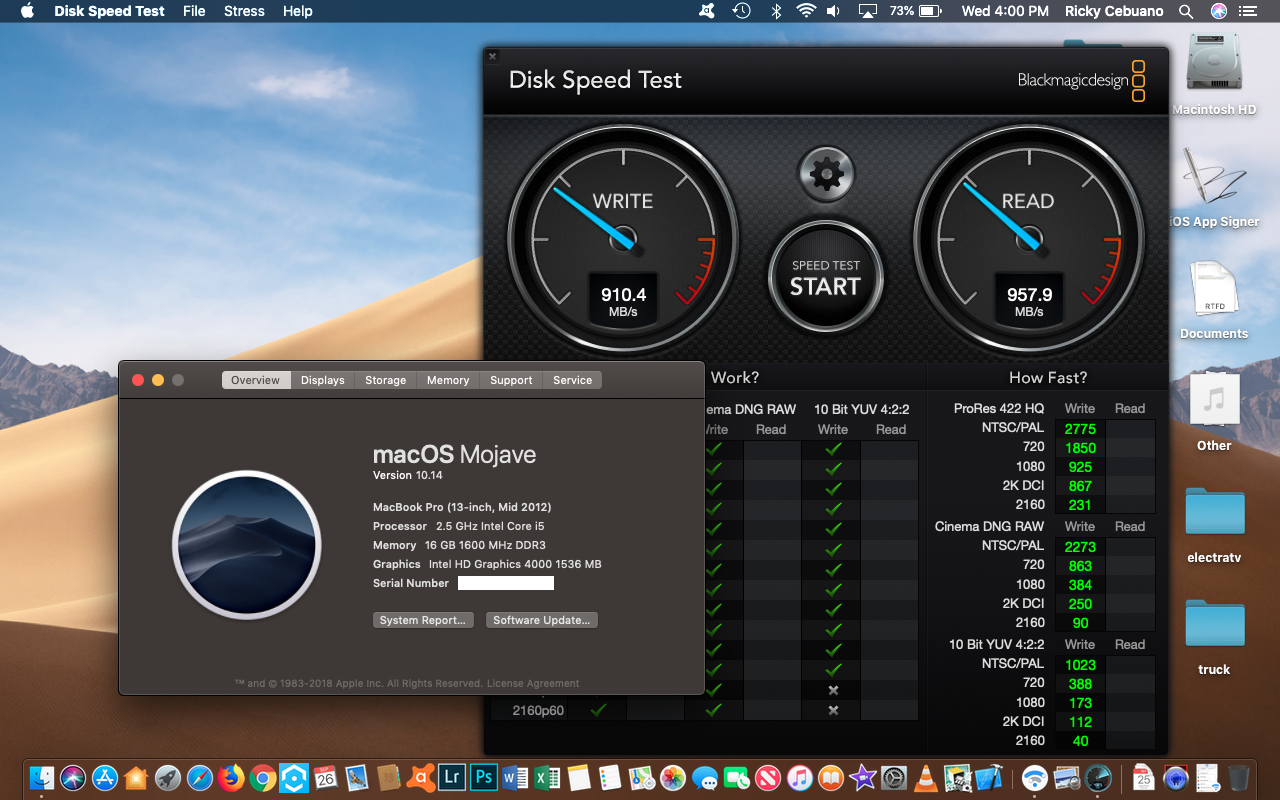This screenshot has height=800, width=1280.
Task: Click the battery 73% indicator
Action: 915,11
